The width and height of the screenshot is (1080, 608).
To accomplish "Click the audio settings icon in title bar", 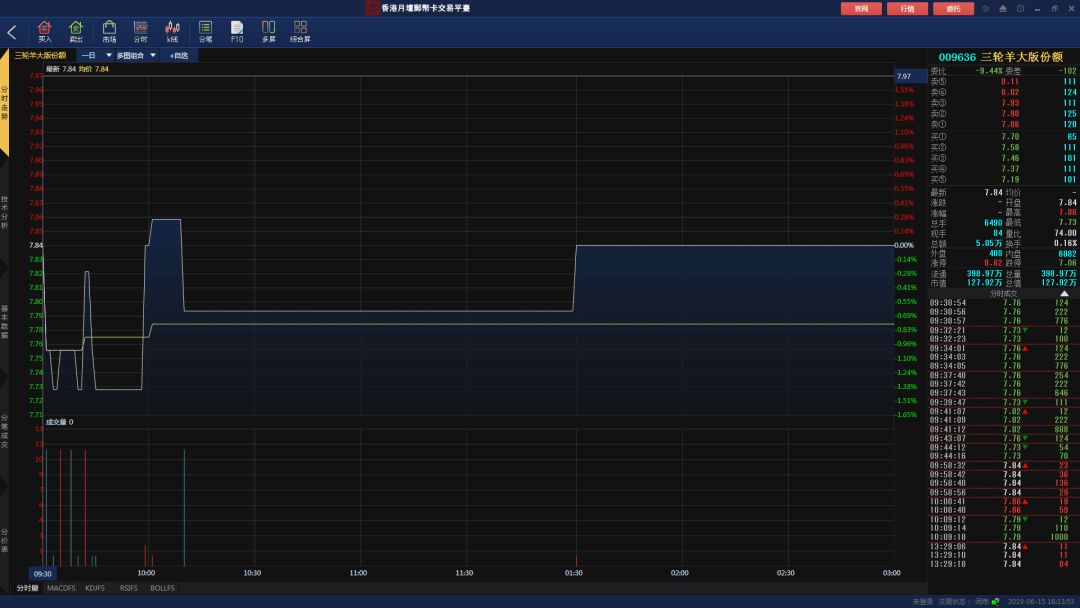I will [x=985, y=8].
